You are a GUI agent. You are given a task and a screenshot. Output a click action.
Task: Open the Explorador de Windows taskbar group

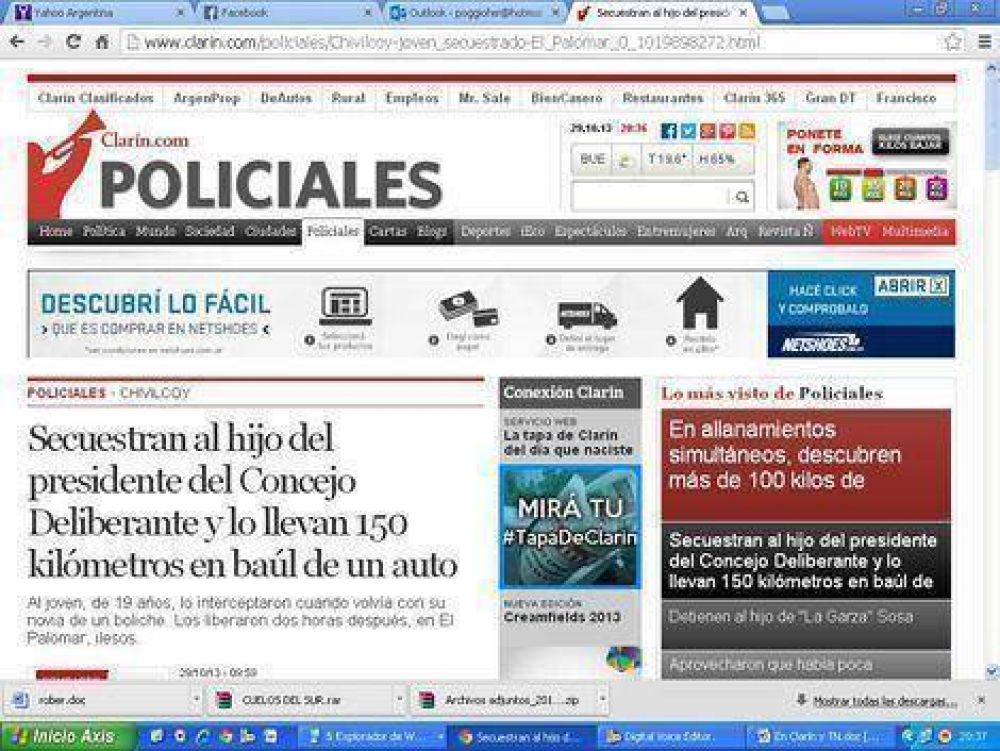376,737
